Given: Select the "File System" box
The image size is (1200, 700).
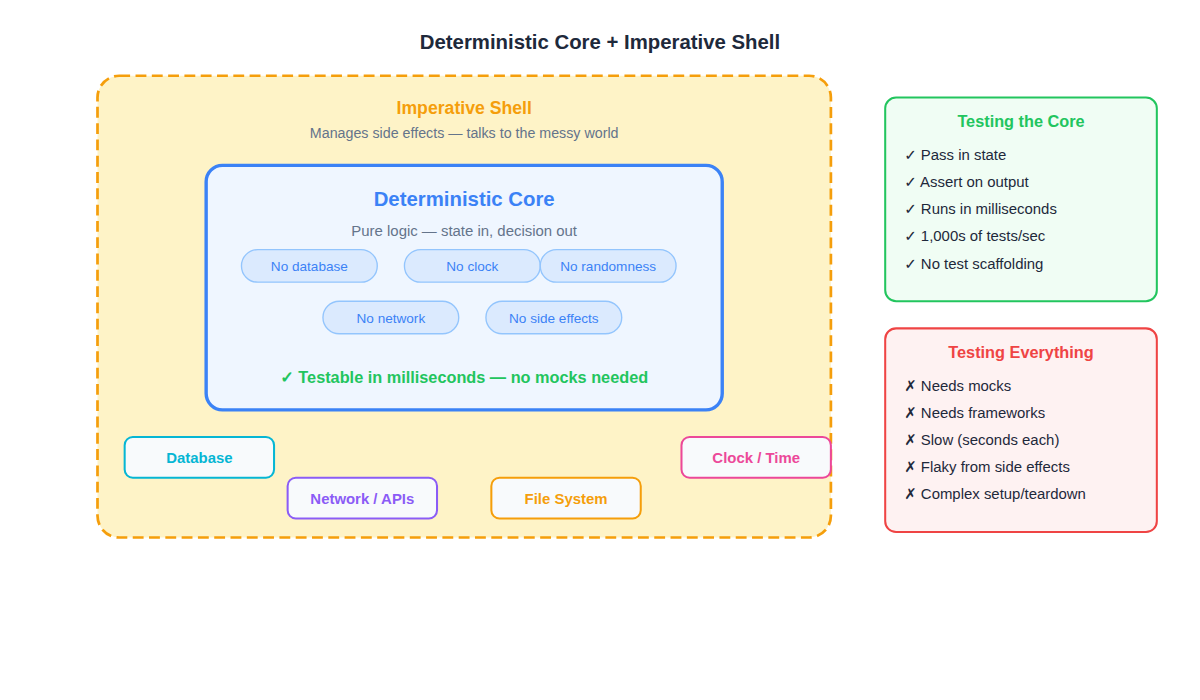Looking at the screenshot, I should [x=565, y=498].
